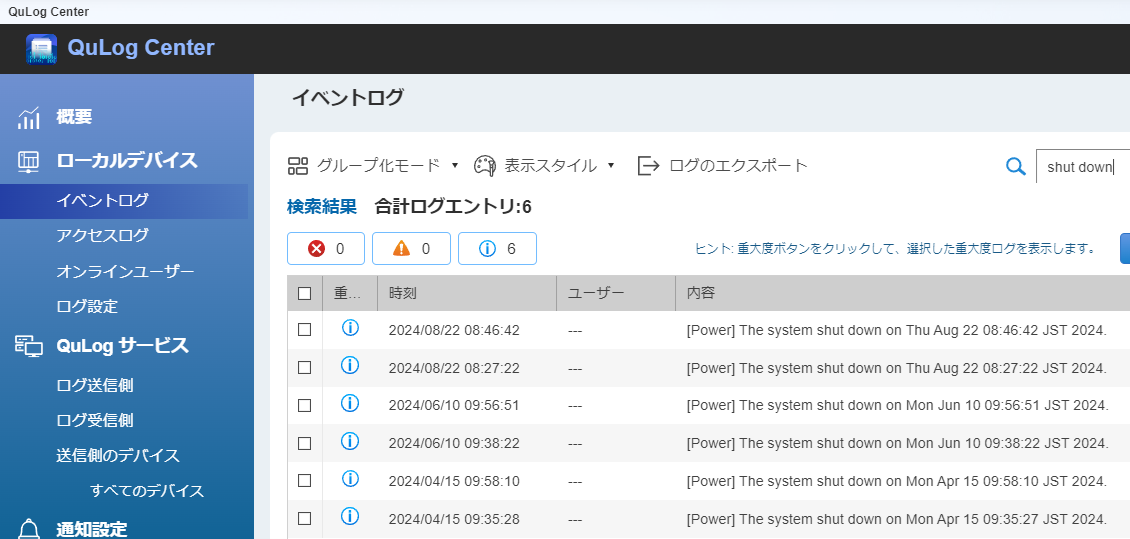The height and width of the screenshot is (539, 1130).
Task: Click info icon for 2024/04/15 09:58:10 entry
Action: (x=350, y=478)
